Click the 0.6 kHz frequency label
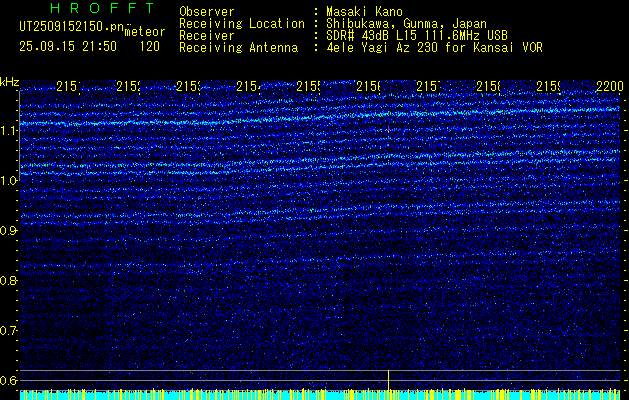The width and height of the screenshot is (629, 400). click(x=9, y=380)
